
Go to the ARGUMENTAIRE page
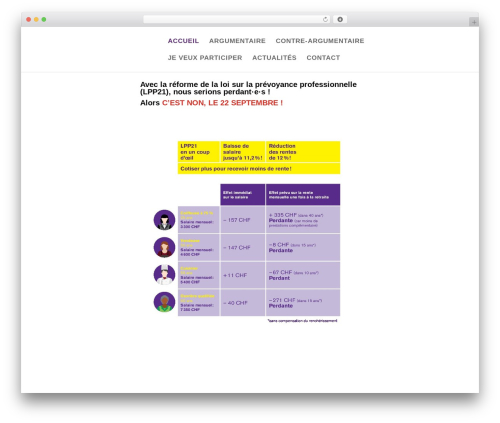tap(237, 41)
